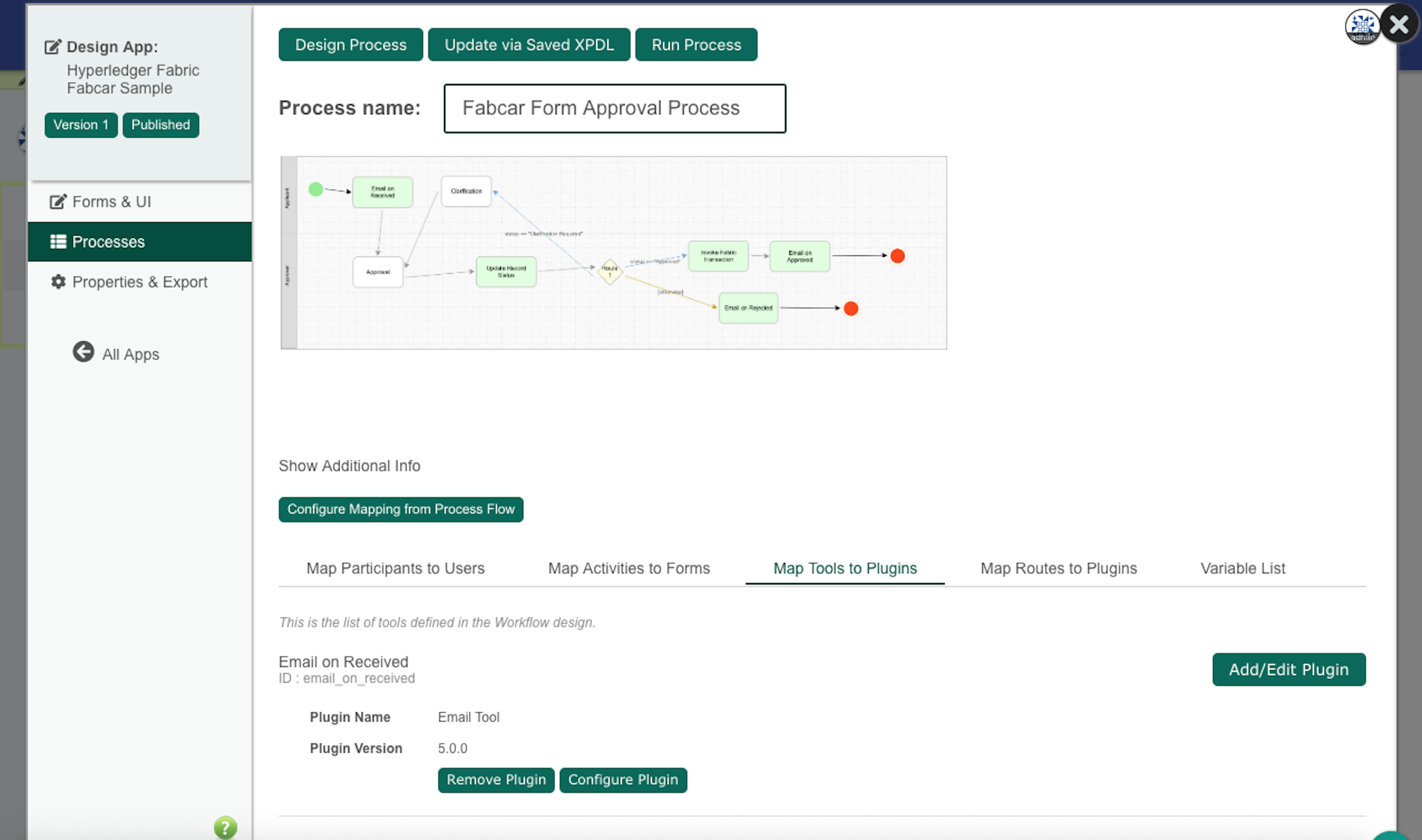1422x840 pixels.
Task: Start the process with Run Process
Action: (696, 45)
